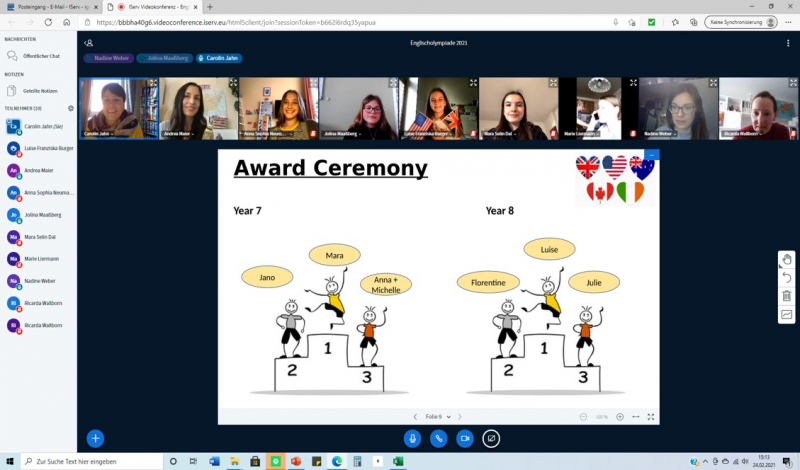Turn on multi-user whiteboard mode
800x470 pixels.
(x=787, y=315)
